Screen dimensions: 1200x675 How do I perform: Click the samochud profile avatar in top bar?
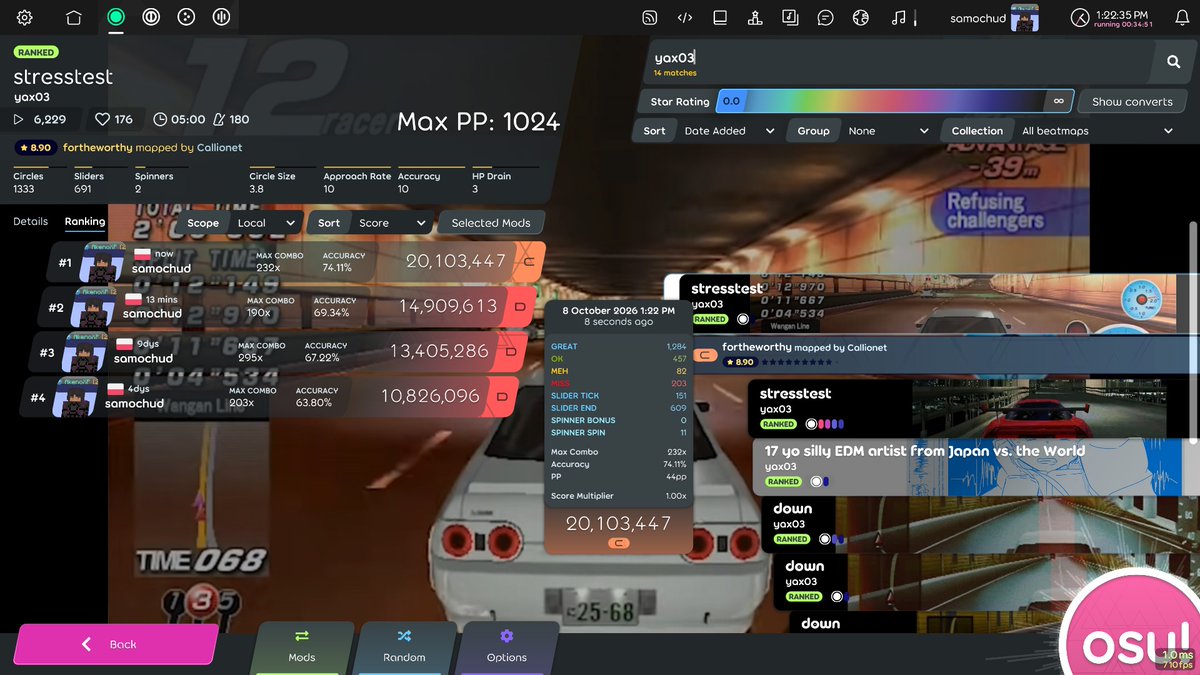click(x=1024, y=18)
